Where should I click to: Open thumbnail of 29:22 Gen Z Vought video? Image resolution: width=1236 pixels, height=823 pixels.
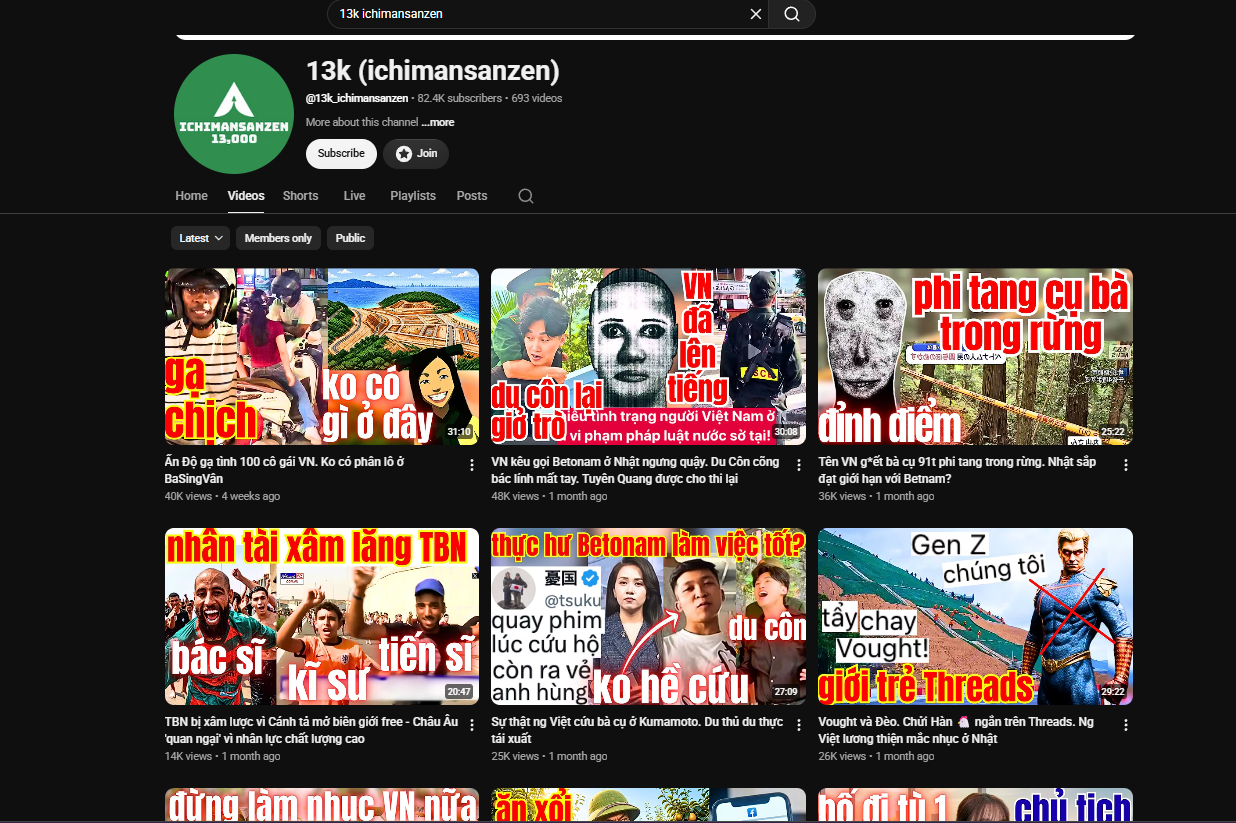point(975,616)
